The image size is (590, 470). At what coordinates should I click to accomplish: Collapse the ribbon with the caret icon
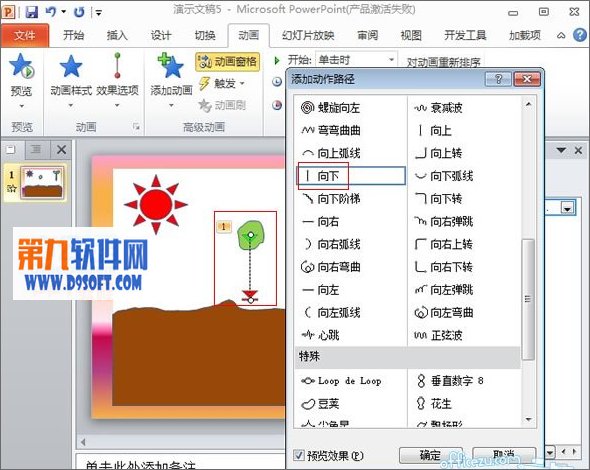click(x=561, y=36)
